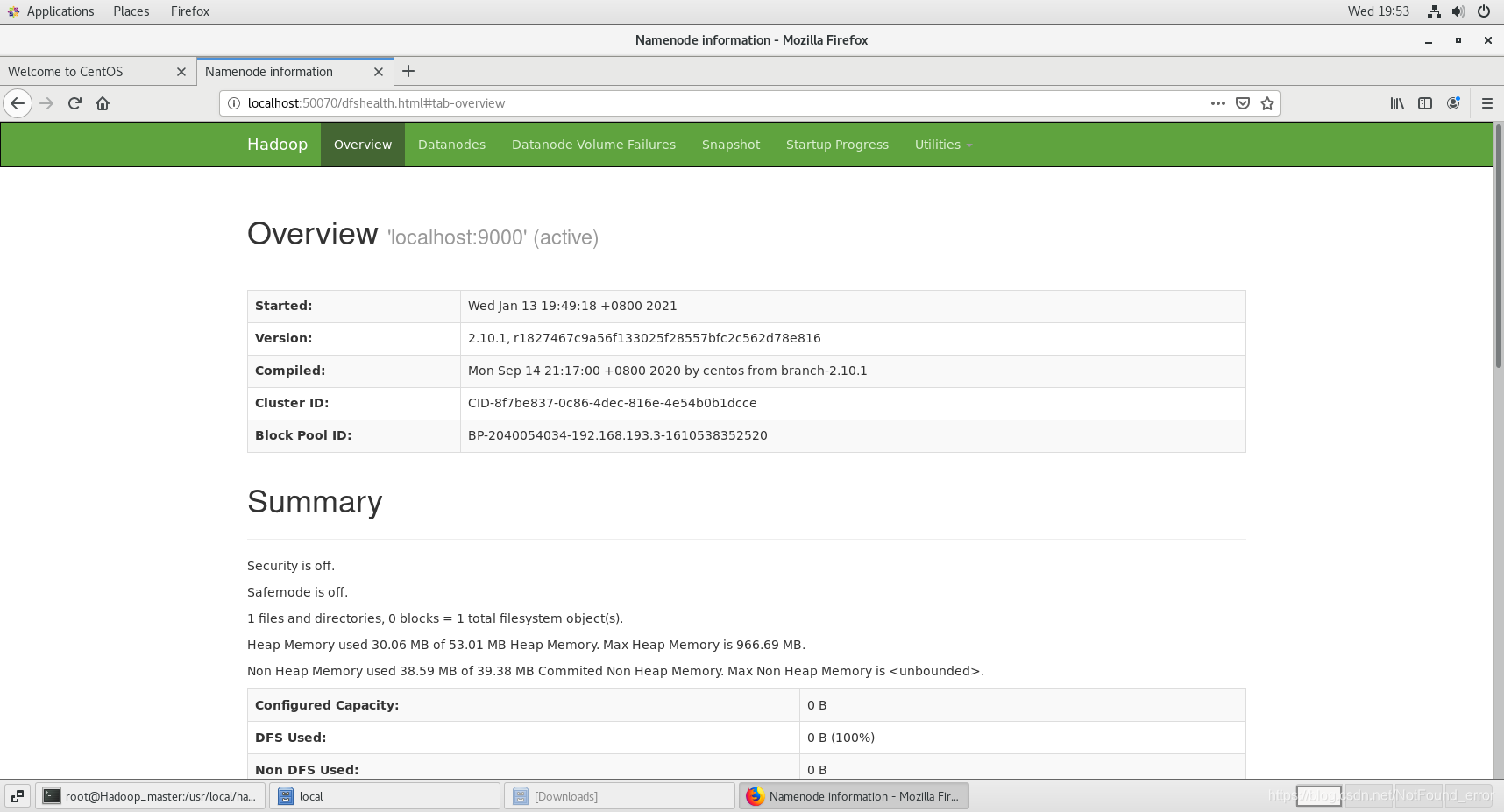1504x812 pixels.
Task: Toggle the sidebar view
Action: (x=1425, y=103)
